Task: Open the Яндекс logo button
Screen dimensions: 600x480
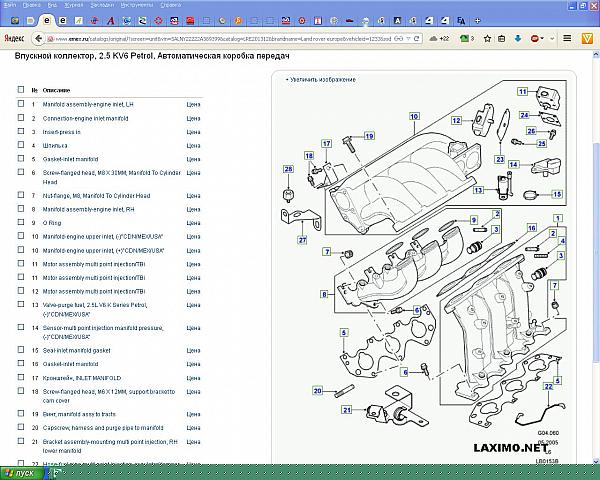Action: coord(14,38)
